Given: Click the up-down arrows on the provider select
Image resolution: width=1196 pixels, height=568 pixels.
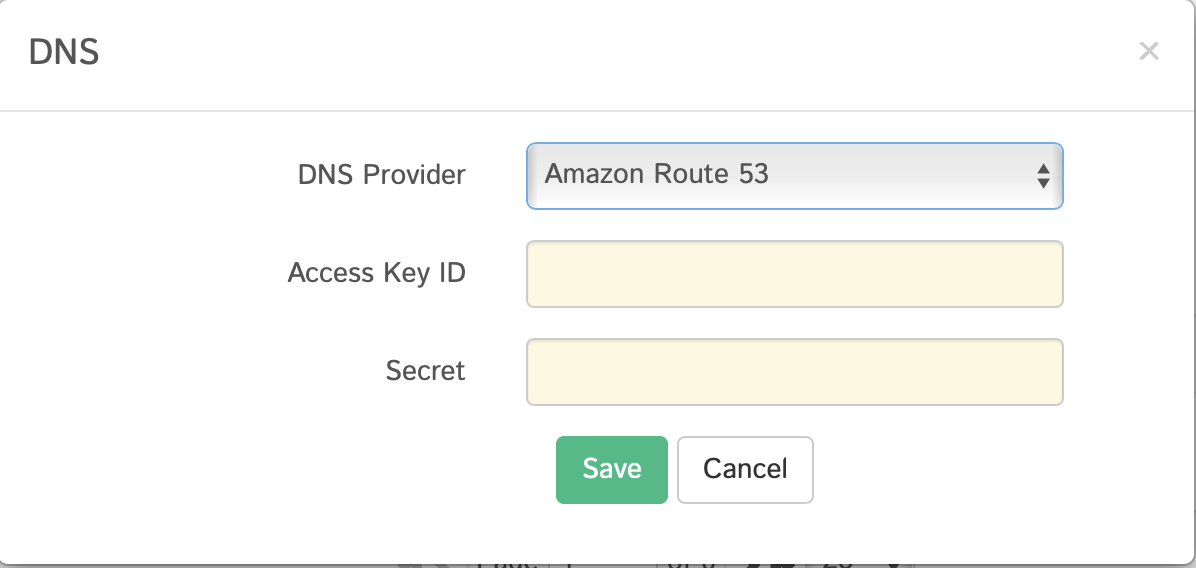Looking at the screenshot, I should tap(1042, 177).
